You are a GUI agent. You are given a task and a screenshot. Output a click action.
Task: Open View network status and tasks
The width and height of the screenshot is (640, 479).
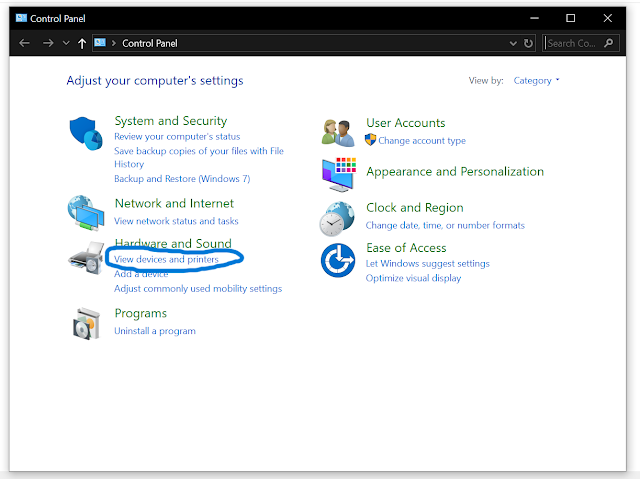(176, 221)
